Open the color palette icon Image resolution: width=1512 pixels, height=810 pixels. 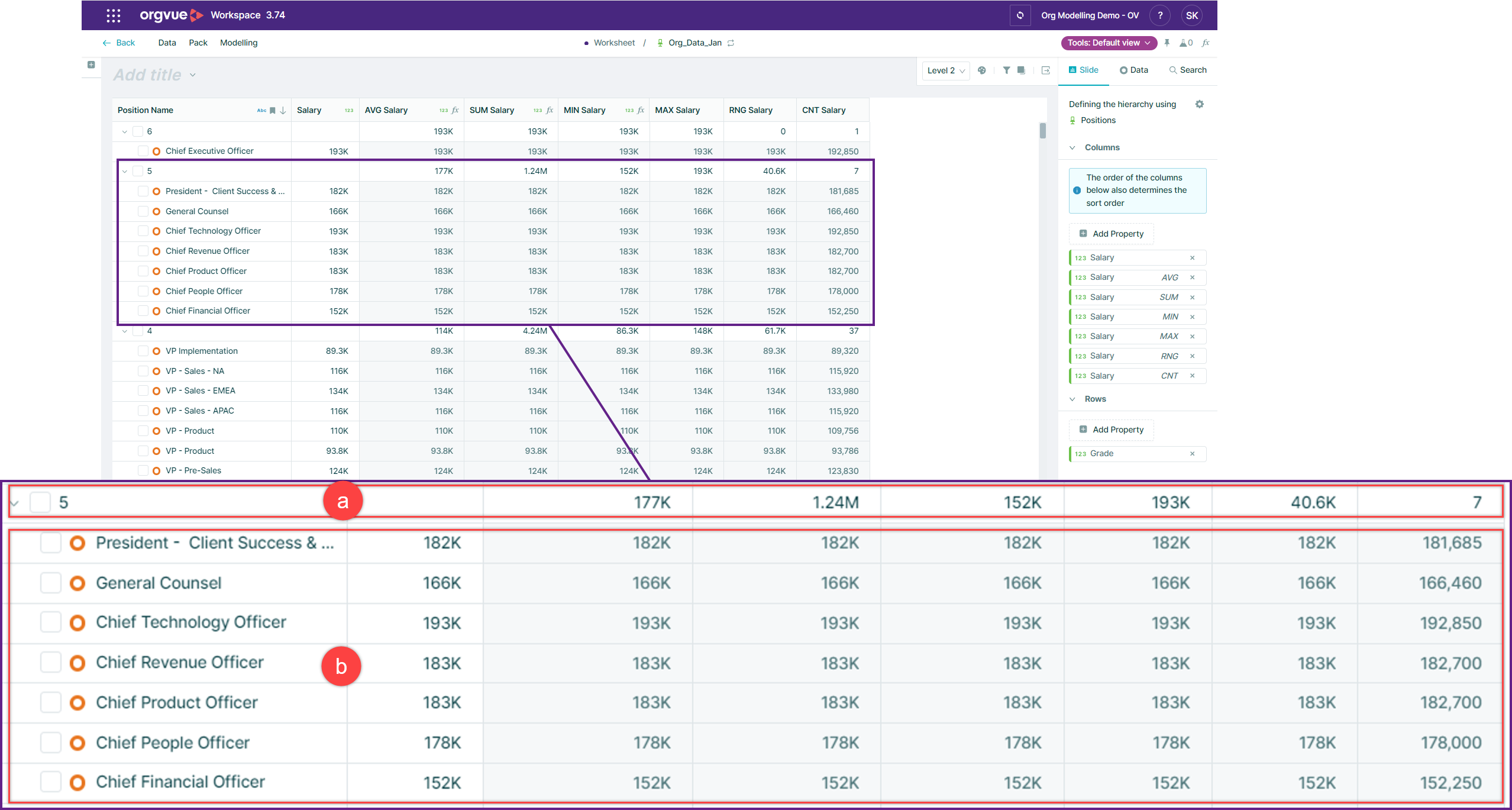click(x=982, y=70)
